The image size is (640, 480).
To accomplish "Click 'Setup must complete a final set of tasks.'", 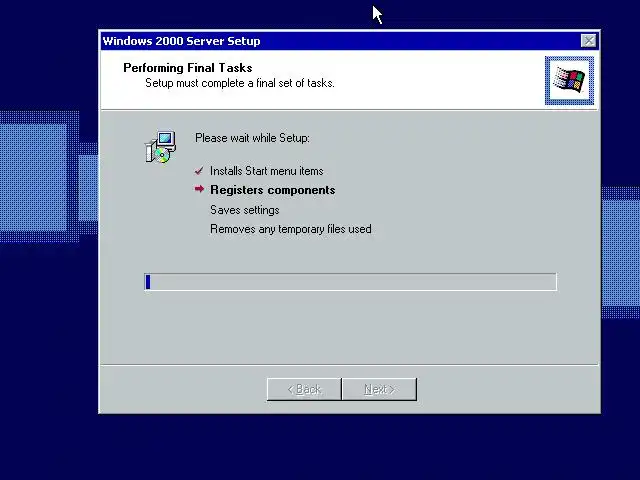I will [240, 83].
